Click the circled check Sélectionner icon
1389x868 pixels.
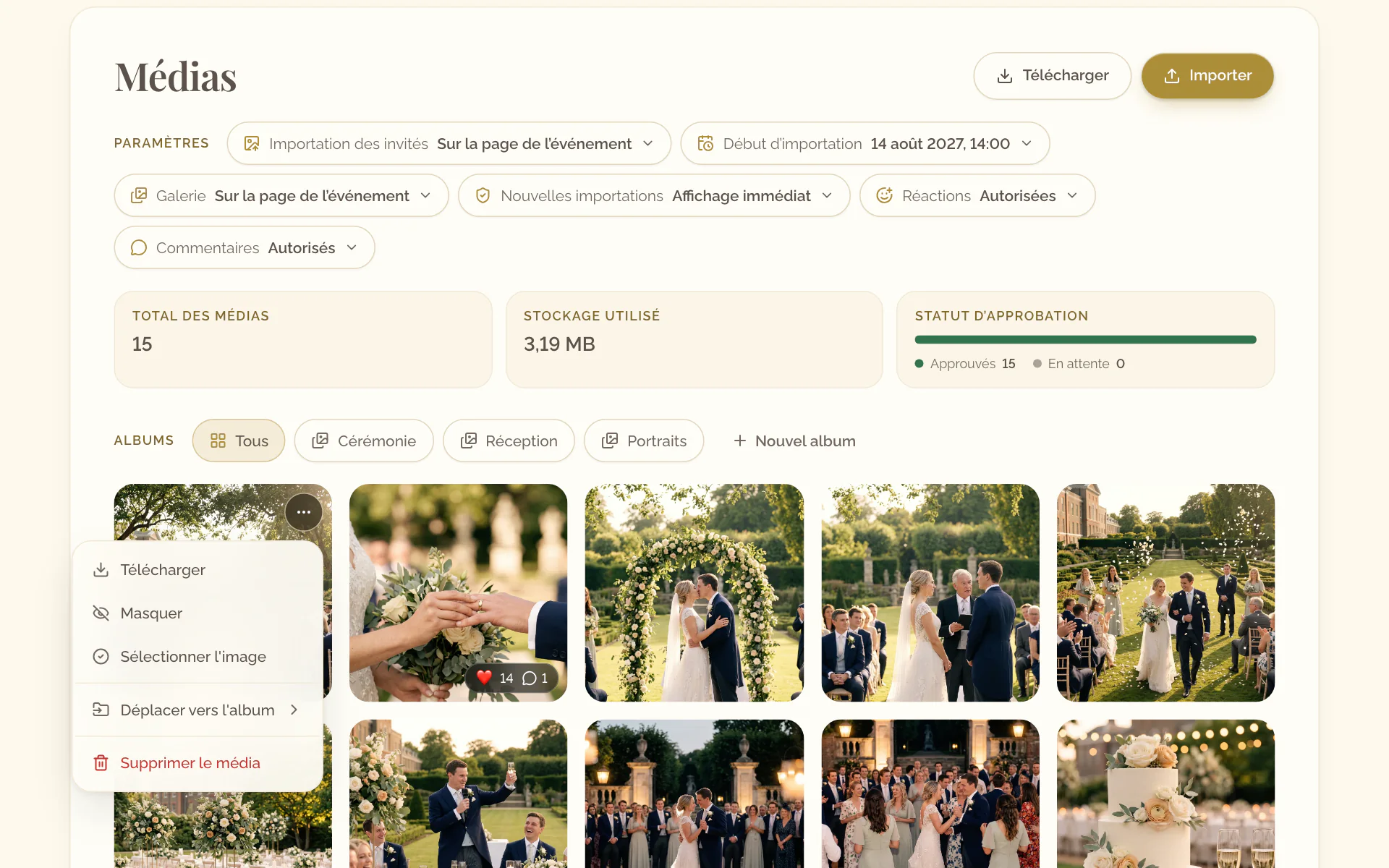point(101,656)
